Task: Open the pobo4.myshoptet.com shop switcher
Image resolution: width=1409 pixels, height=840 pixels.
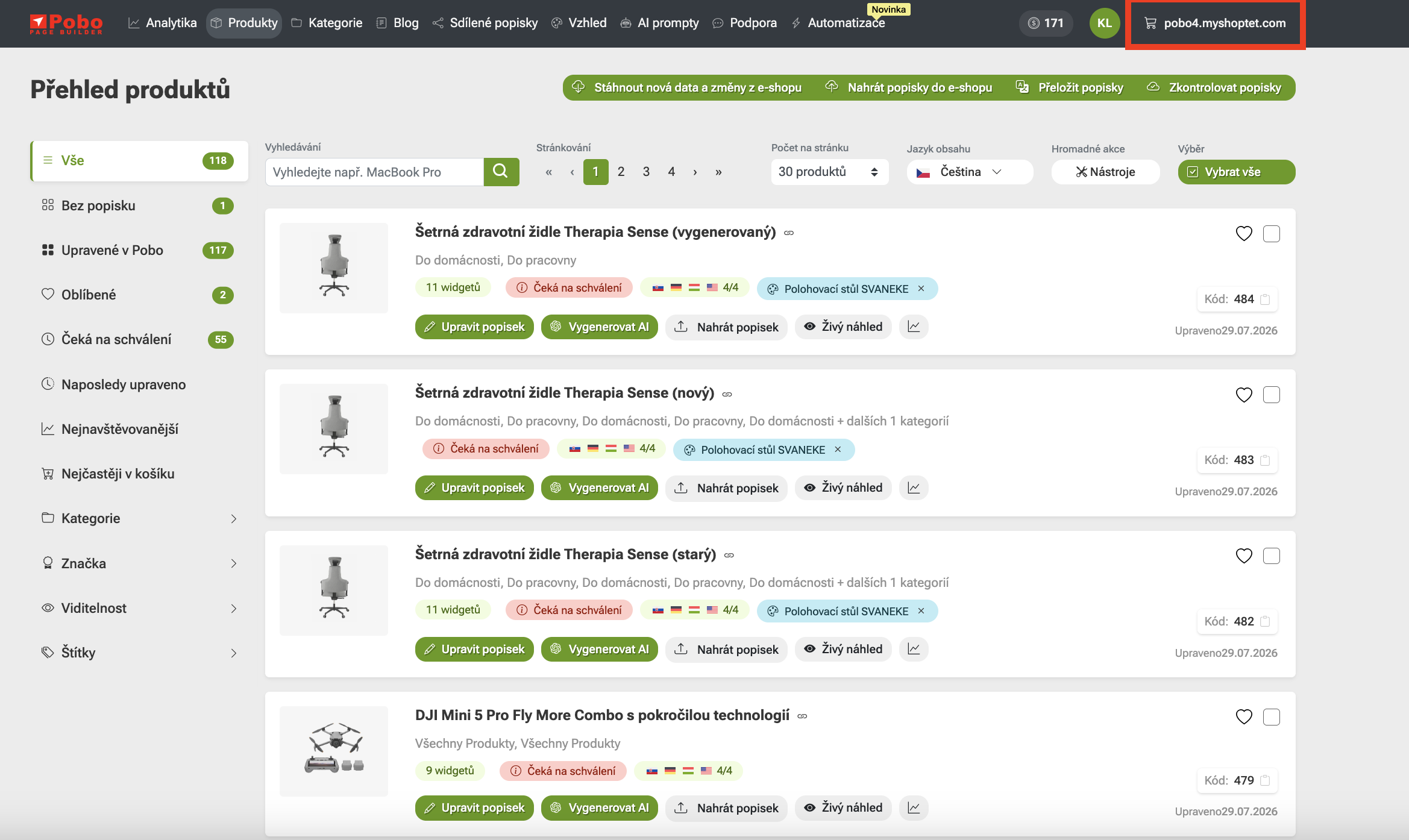Action: tap(1215, 23)
